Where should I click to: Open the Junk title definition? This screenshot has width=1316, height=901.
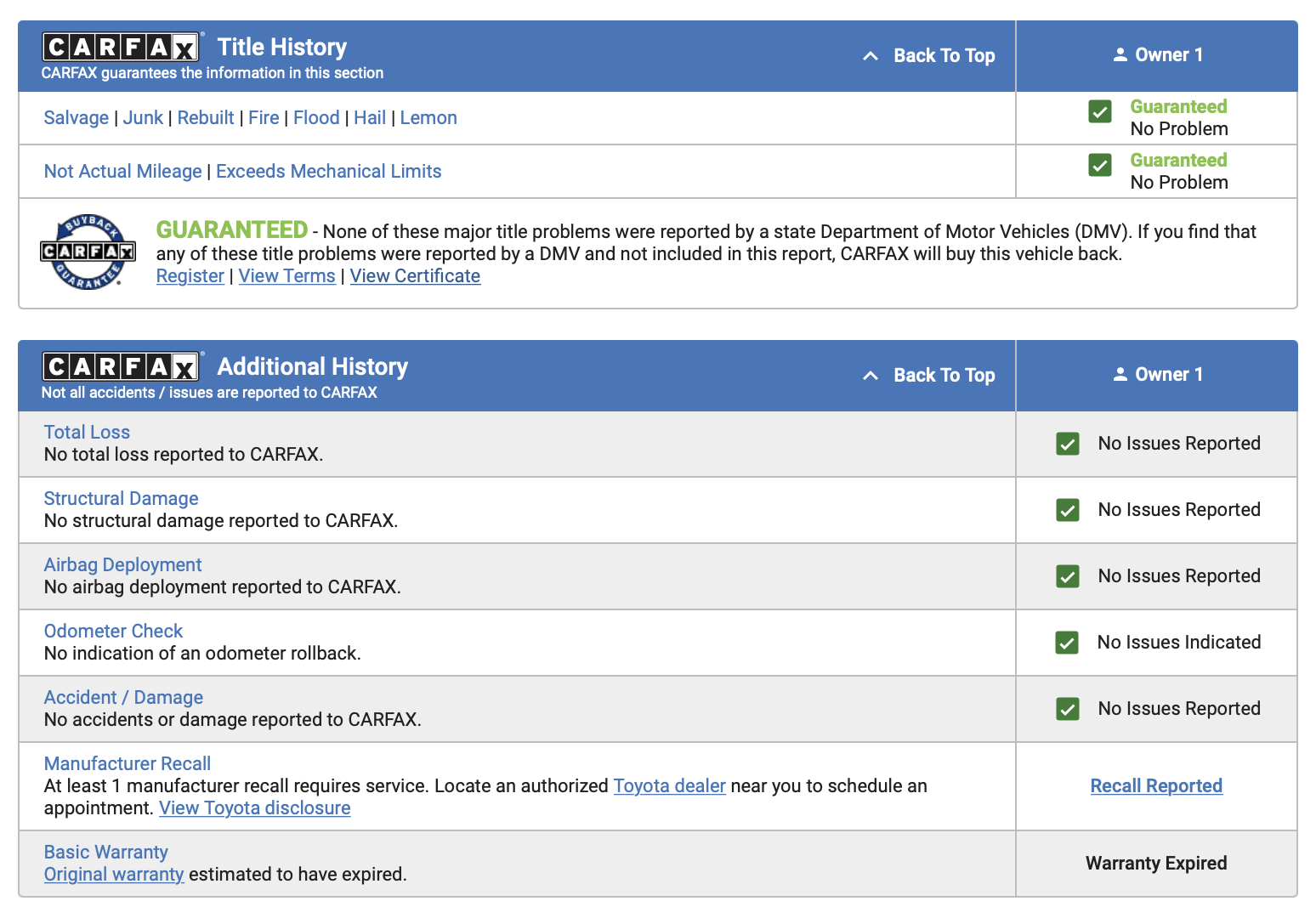point(143,118)
